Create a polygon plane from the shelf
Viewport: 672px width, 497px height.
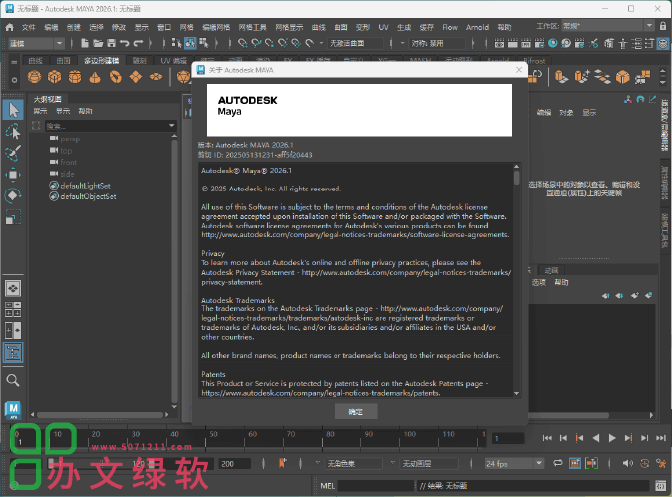click(136, 77)
